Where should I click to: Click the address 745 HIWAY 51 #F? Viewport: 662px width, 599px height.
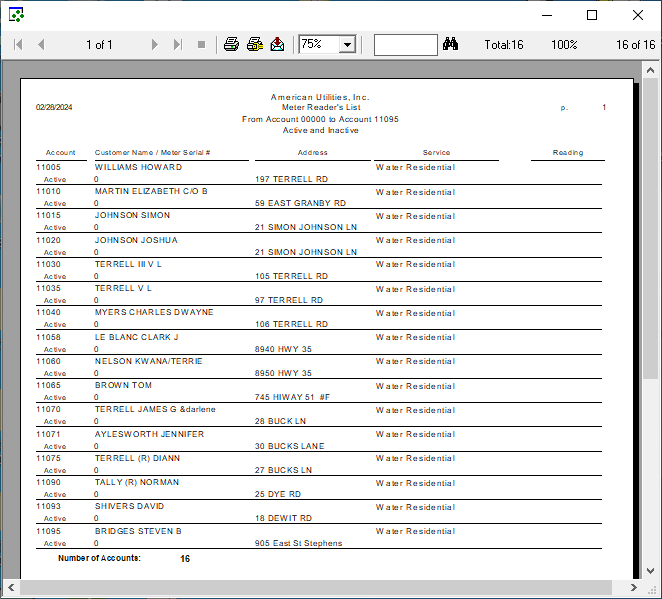pyautogui.click(x=292, y=397)
